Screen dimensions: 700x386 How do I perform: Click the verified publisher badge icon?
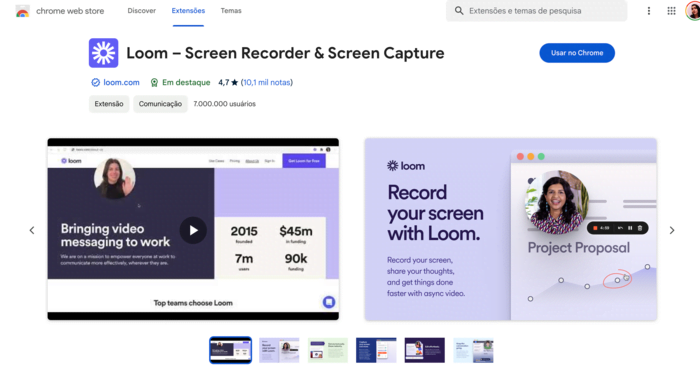coord(95,83)
